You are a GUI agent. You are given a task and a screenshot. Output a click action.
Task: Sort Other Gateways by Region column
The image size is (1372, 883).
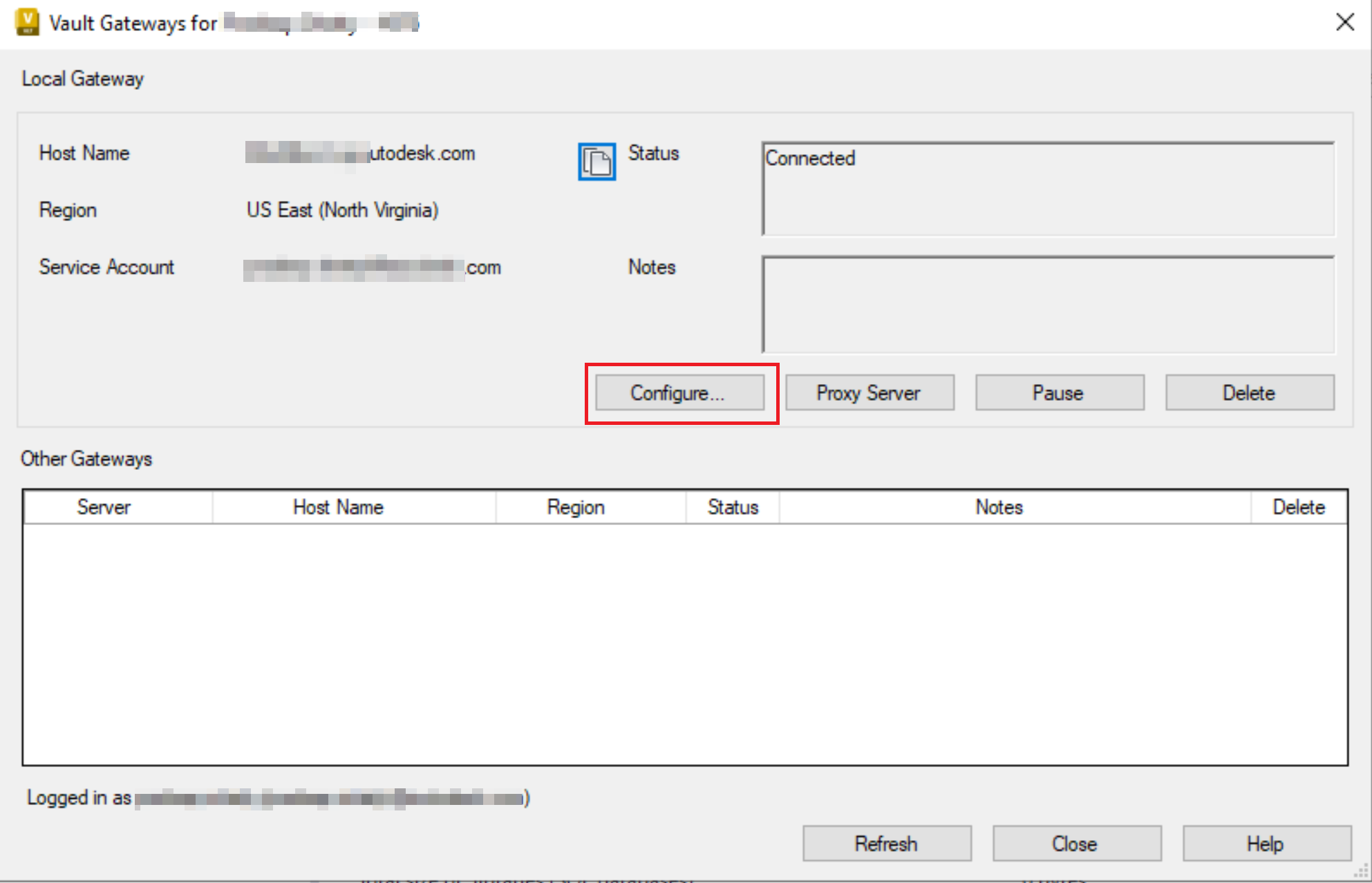(x=576, y=506)
